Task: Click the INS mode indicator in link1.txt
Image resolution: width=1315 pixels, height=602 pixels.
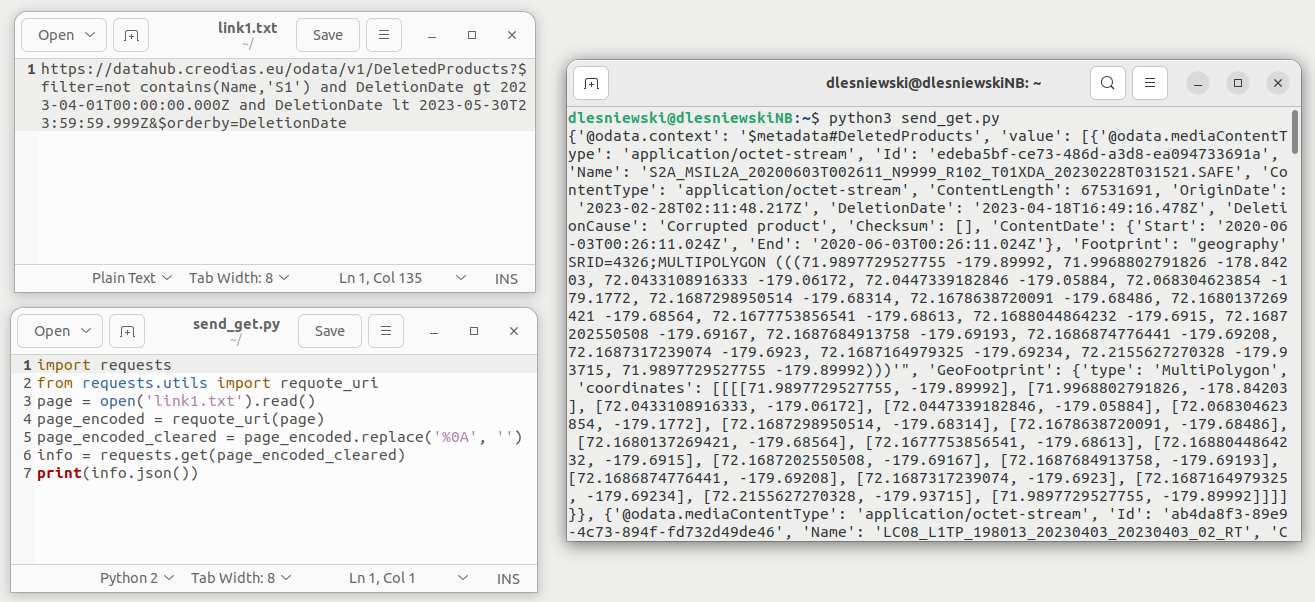Action: point(506,278)
